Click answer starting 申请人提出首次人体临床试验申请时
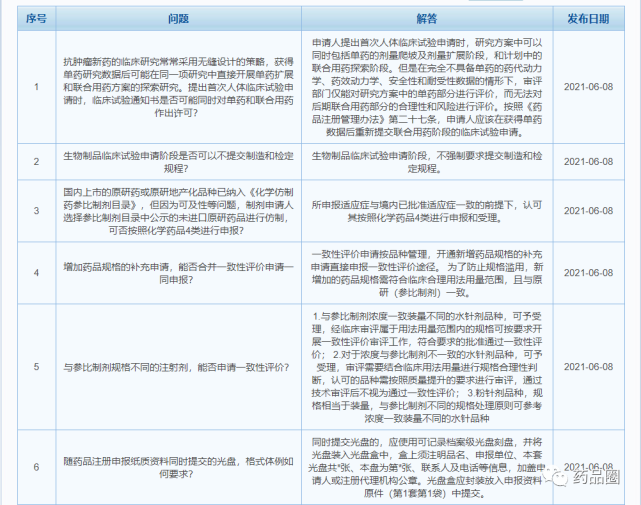The height and width of the screenshot is (505, 641). [427, 87]
